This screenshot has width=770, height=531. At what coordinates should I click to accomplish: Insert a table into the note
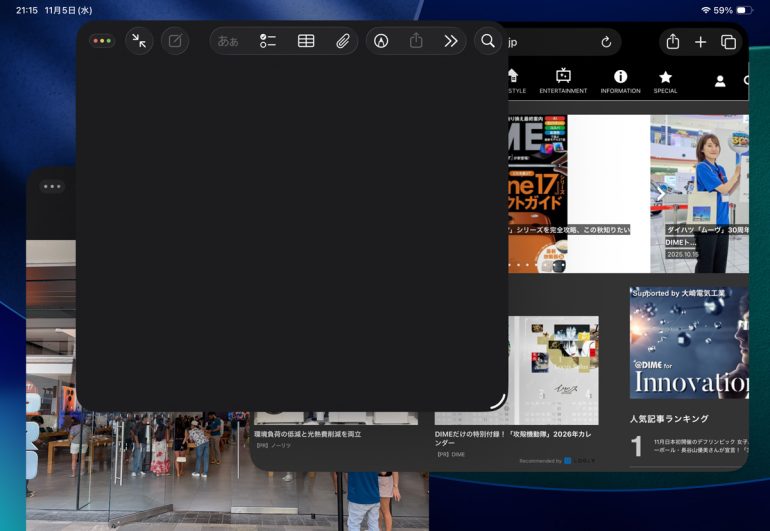pyautogui.click(x=306, y=41)
